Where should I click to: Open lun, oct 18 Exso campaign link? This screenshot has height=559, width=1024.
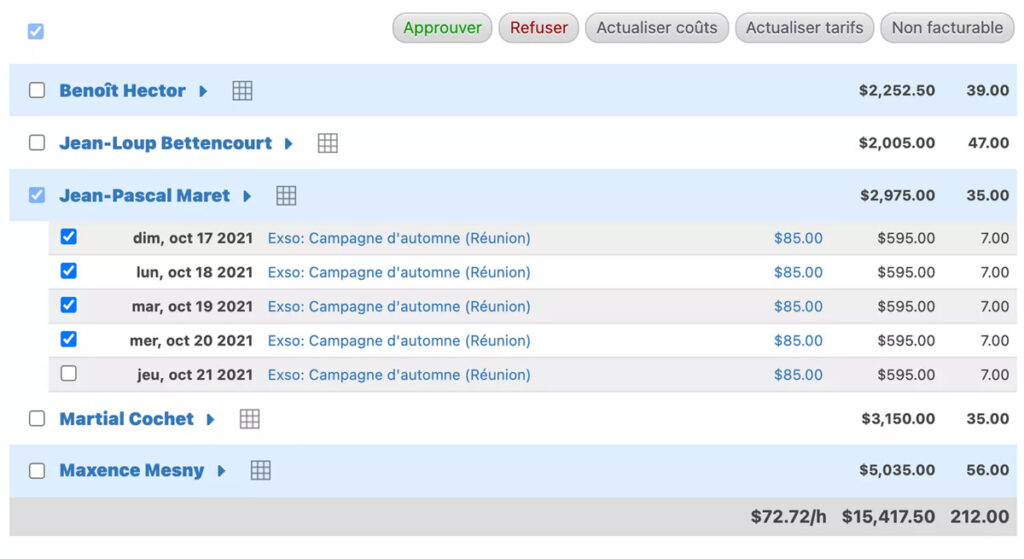point(399,272)
